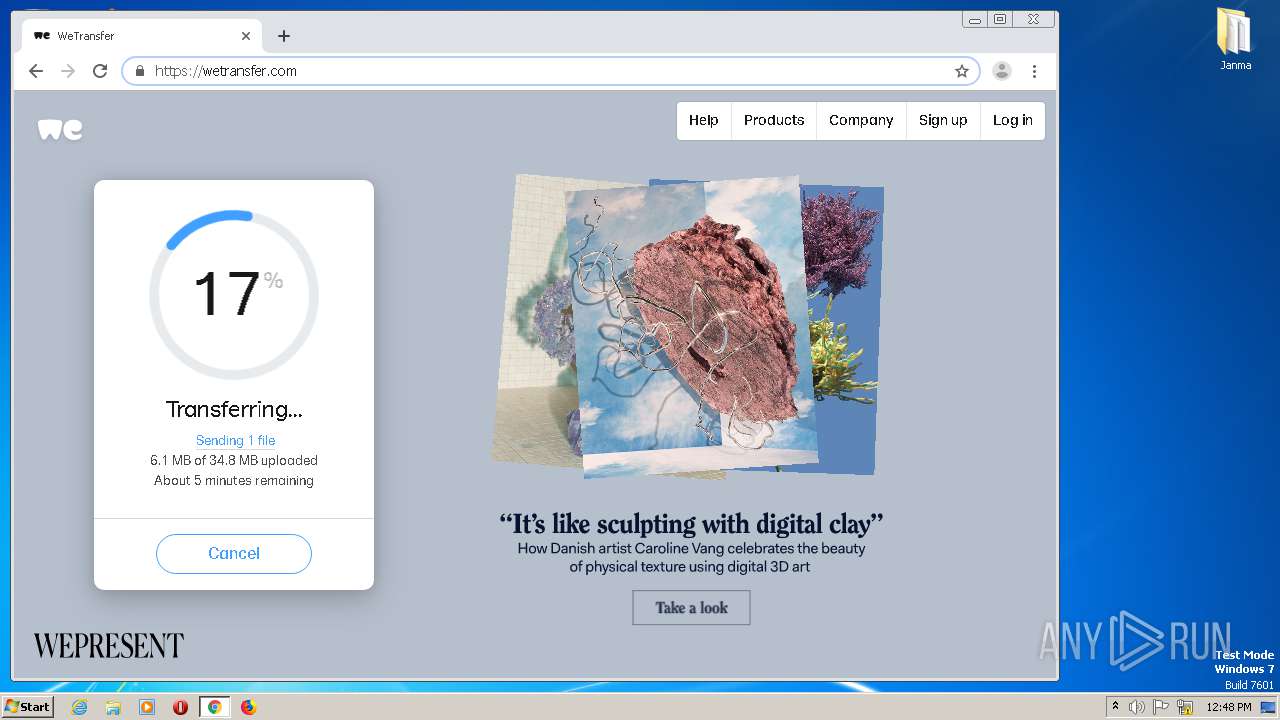Bookmark this page with the star icon
Viewport: 1280px width, 720px height.
pyautogui.click(x=962, y=71)
